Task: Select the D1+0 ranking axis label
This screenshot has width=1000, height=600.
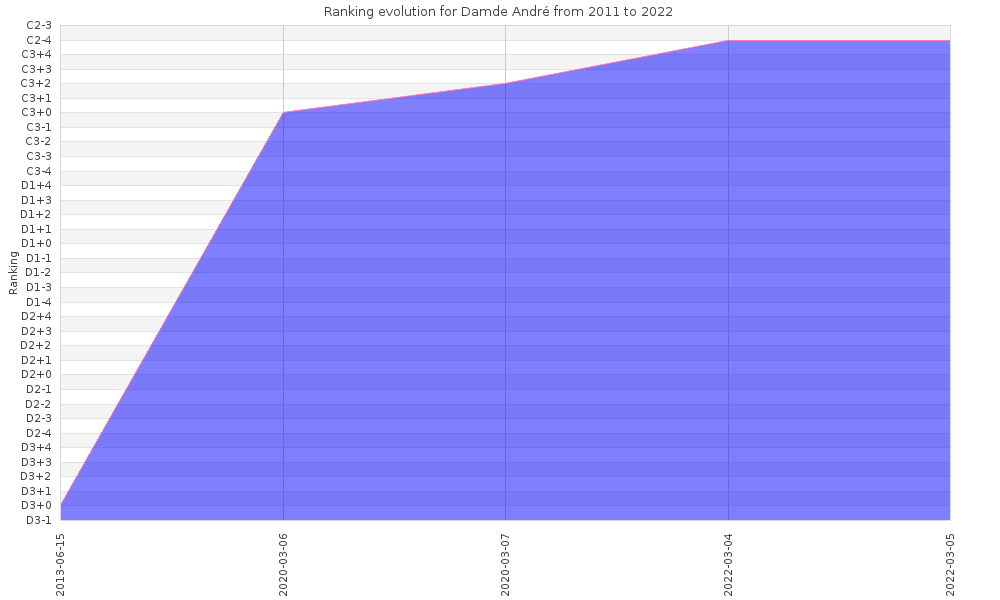Action: (37, 243)
